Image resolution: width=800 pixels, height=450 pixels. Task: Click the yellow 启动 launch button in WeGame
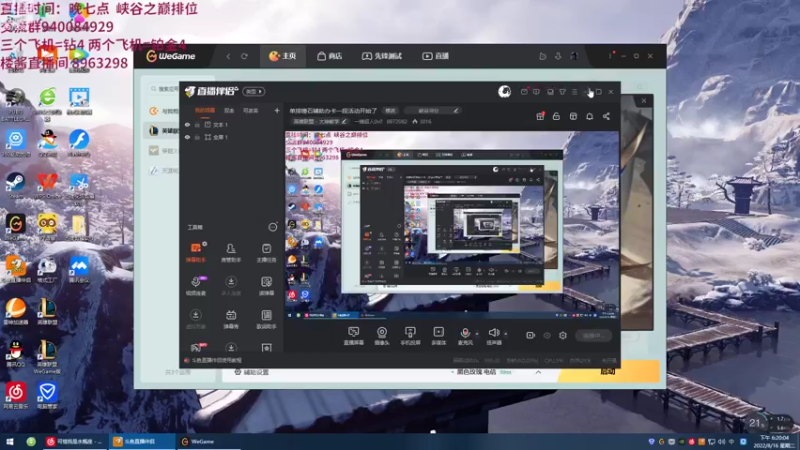[608, 371]
